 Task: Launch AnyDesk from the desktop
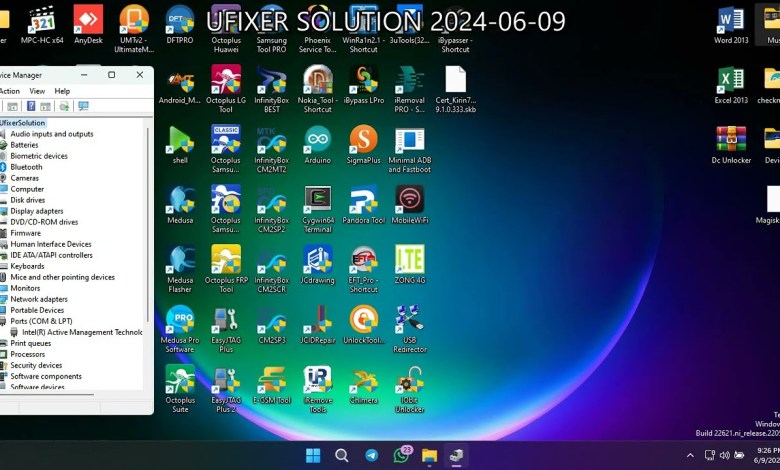coord(88,25)
